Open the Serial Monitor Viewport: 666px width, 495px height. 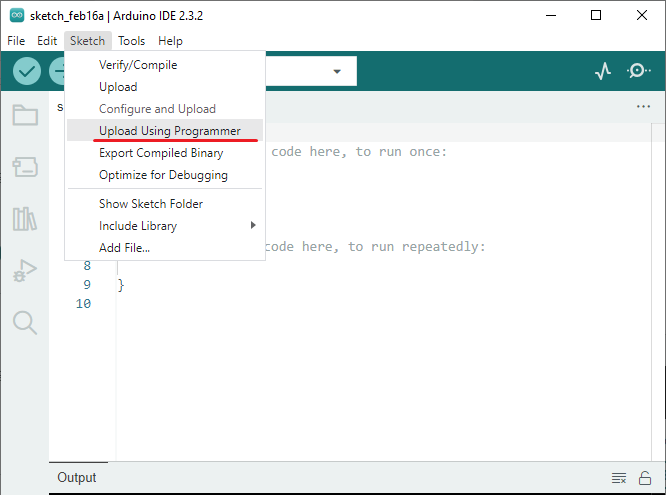coord(638,72)
